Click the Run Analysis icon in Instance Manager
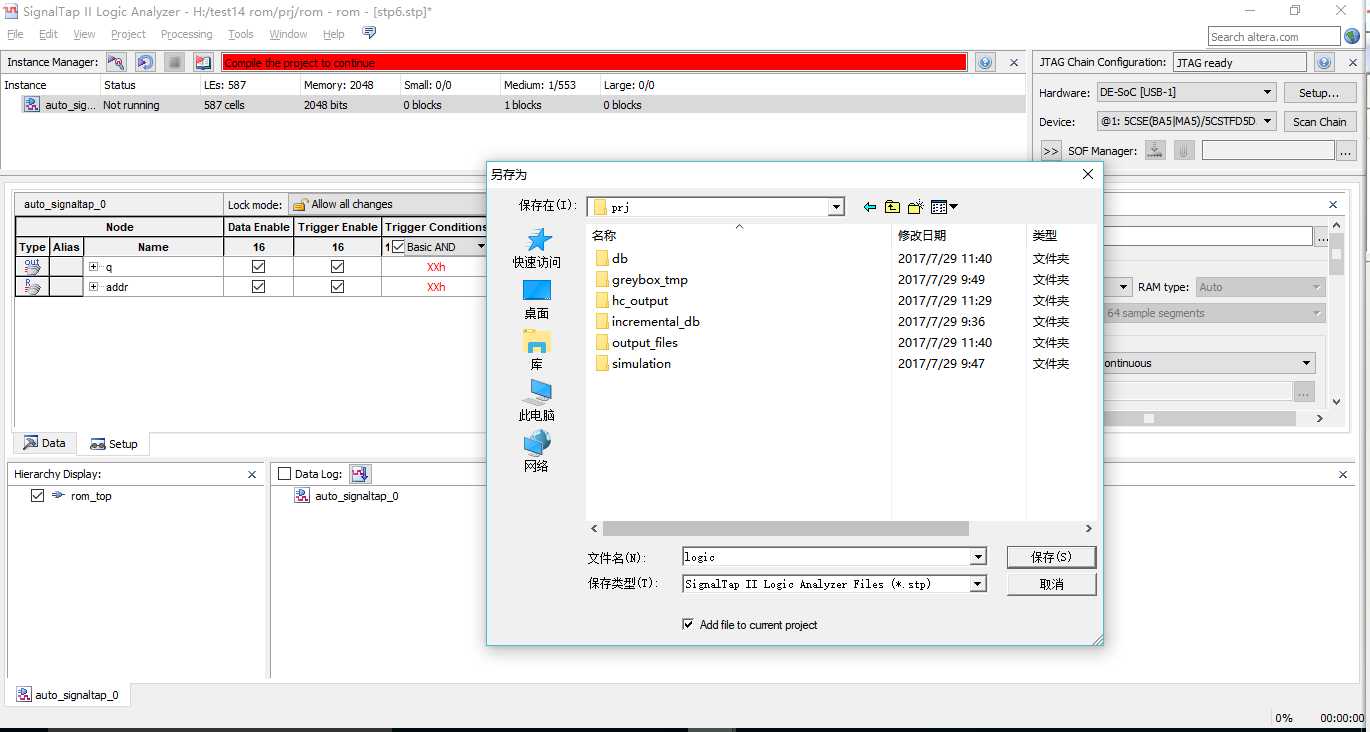 pos(116,62)
